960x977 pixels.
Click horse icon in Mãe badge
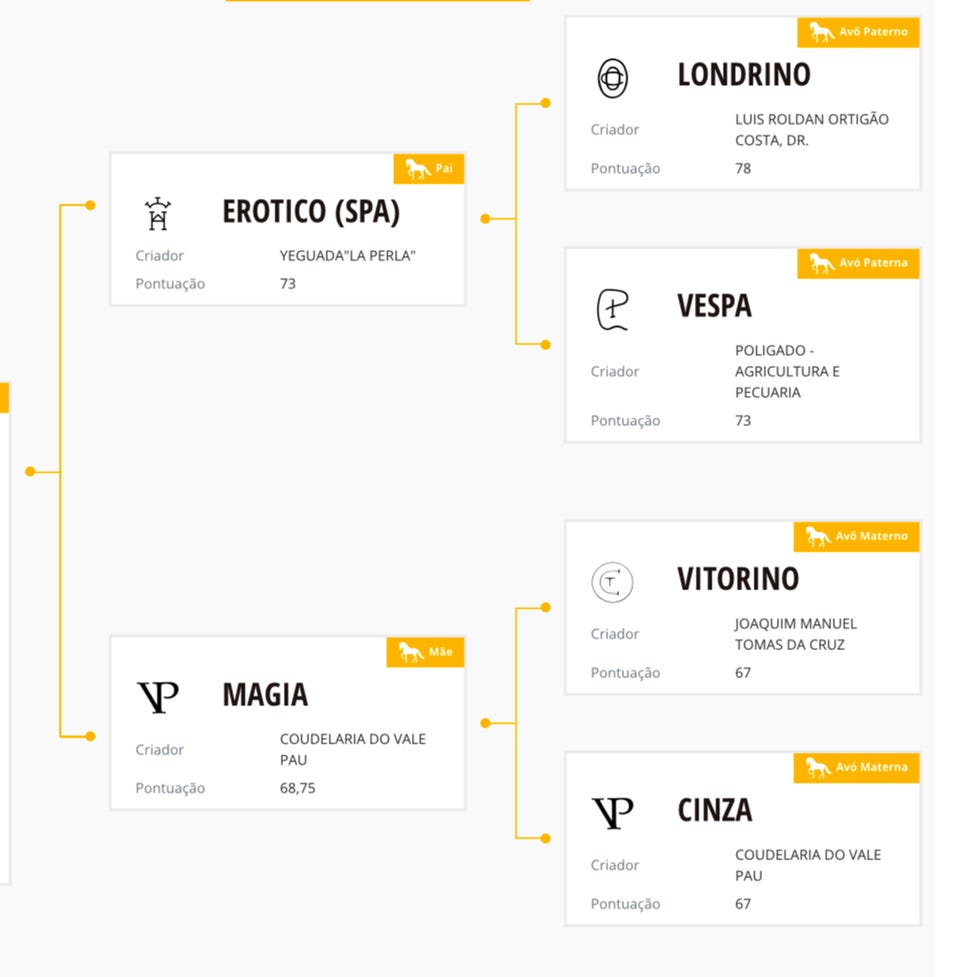[x=411, y=652]
